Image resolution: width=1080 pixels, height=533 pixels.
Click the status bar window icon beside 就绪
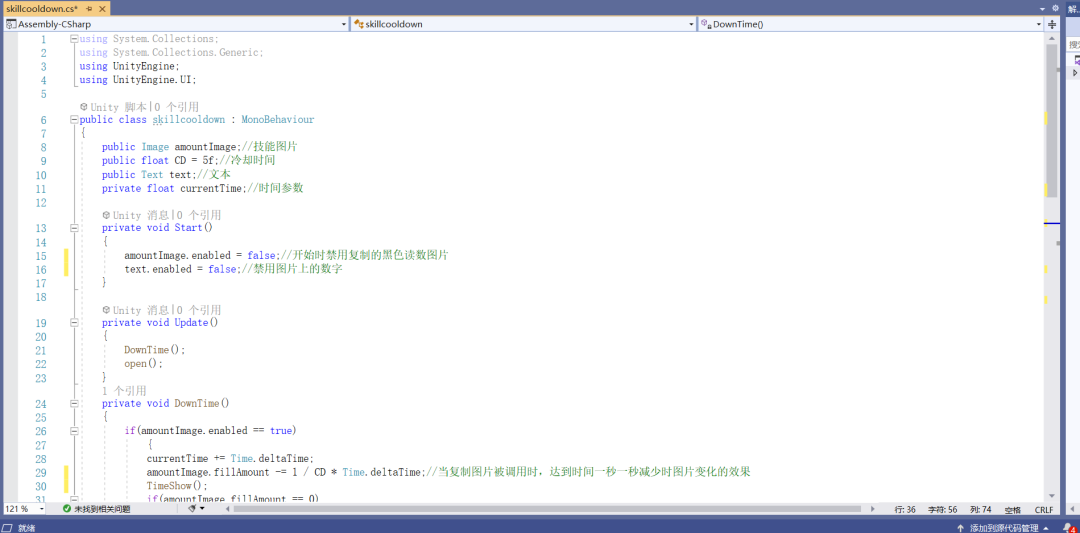pos(9,527)
